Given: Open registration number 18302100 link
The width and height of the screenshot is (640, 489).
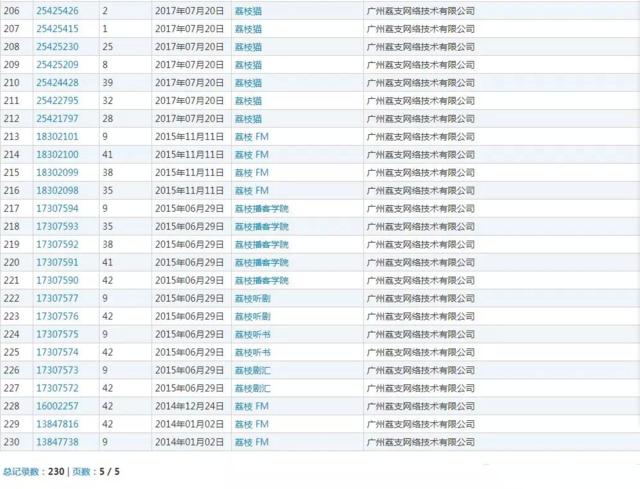Looking at the screenshot, I should click(58, 155).
